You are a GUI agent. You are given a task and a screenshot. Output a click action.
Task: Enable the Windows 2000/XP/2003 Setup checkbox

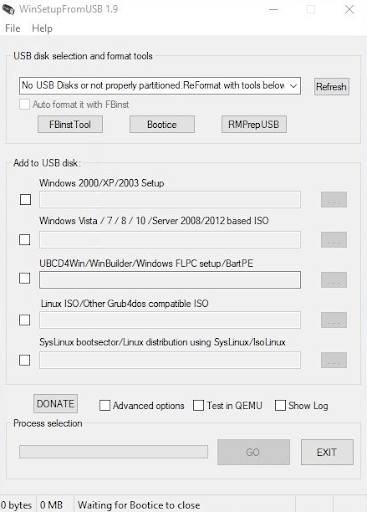tap(25, 200)
